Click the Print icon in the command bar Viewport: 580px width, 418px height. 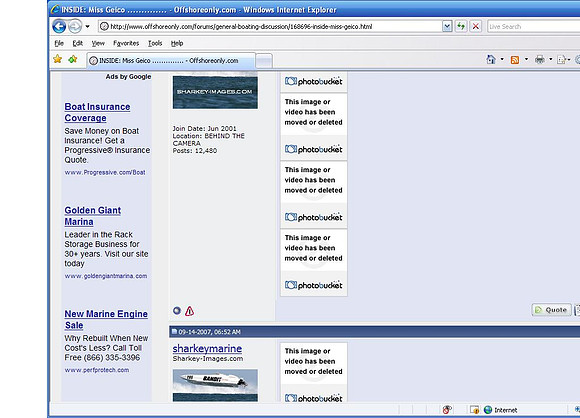(540, 60)
